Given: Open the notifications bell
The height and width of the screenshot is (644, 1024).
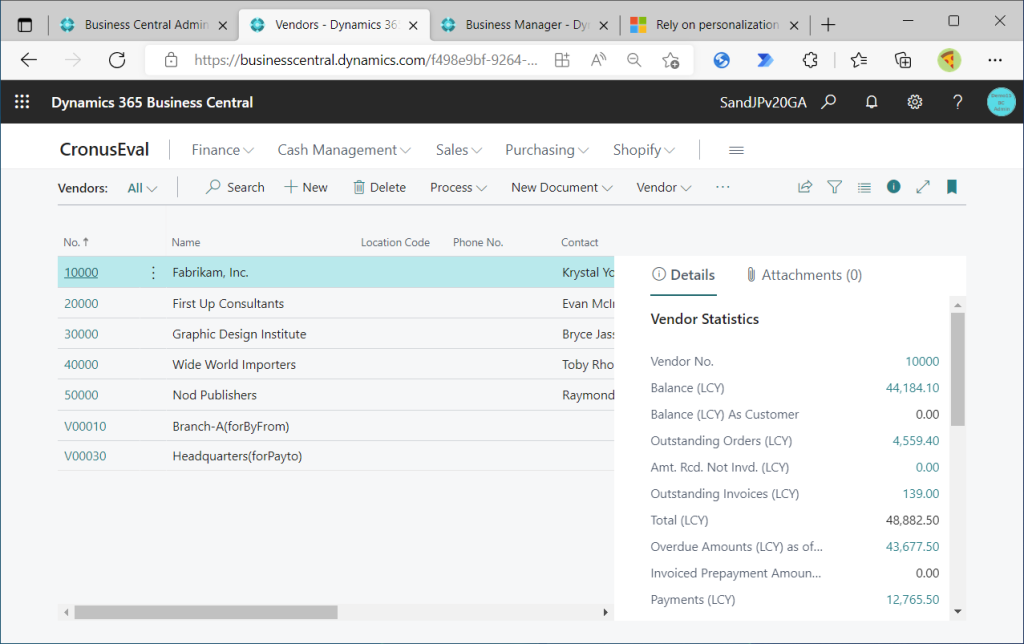Looking at the screenshot, I should click(x=871, y=102).
